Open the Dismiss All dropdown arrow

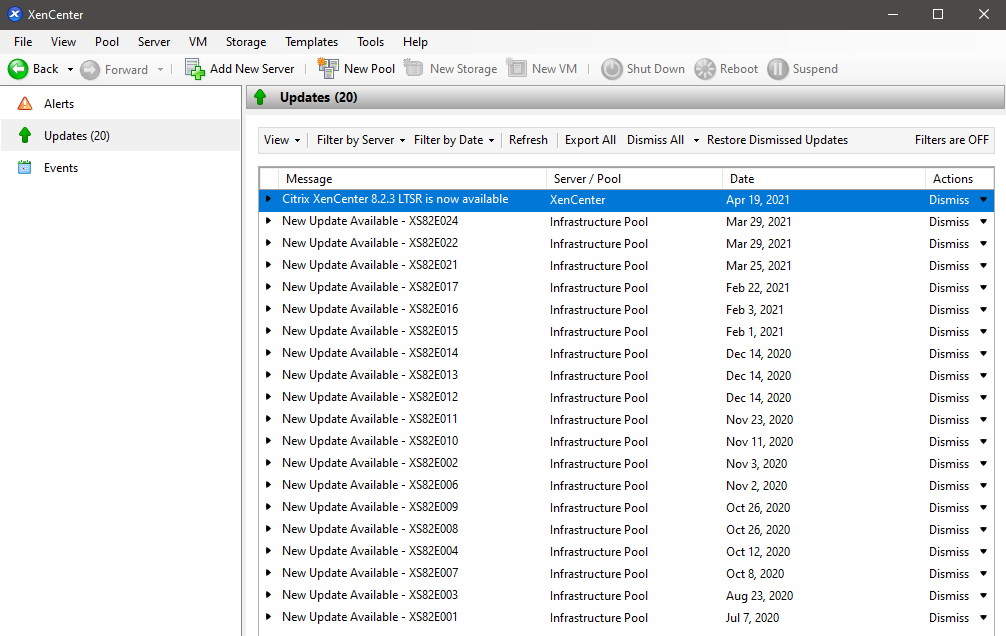pyautogui.click(x=695, y=140)
